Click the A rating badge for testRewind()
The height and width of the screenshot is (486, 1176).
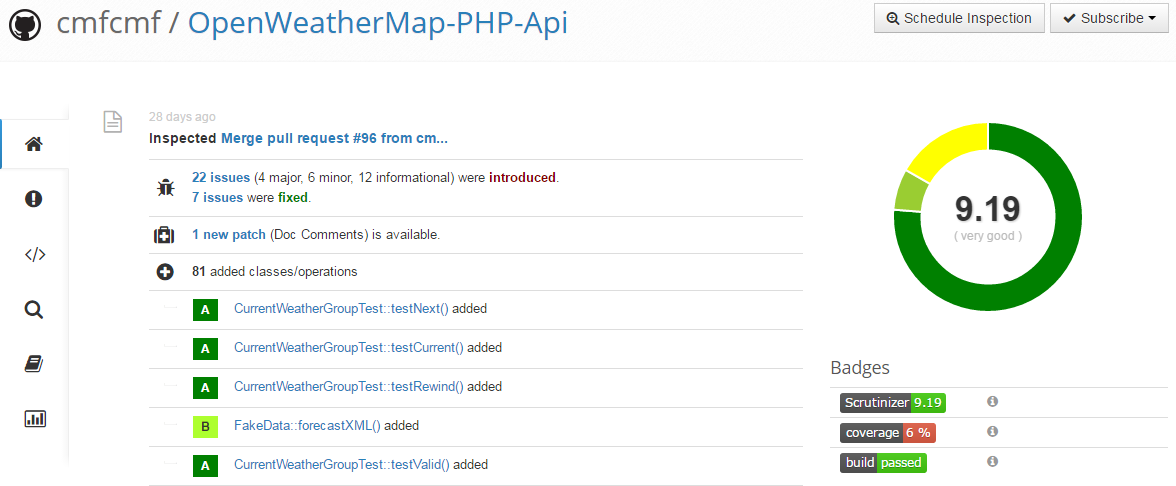(205, 387)
